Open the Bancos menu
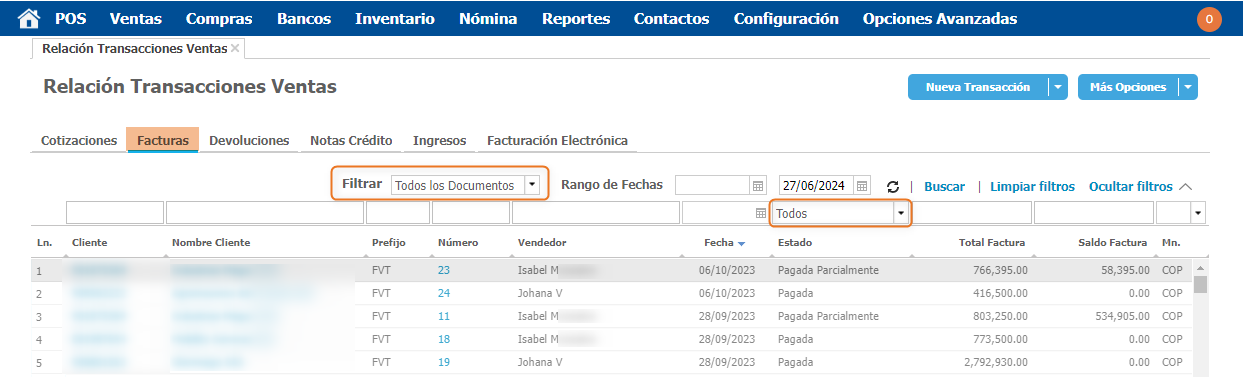1243x377 pixels. pyautogui.click(x=304, y=19)
